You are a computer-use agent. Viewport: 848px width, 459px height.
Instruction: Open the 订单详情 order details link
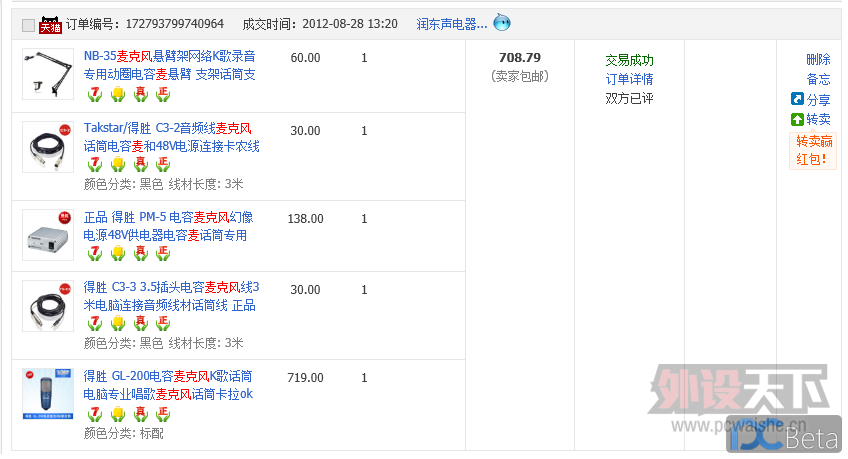[630, 79]
